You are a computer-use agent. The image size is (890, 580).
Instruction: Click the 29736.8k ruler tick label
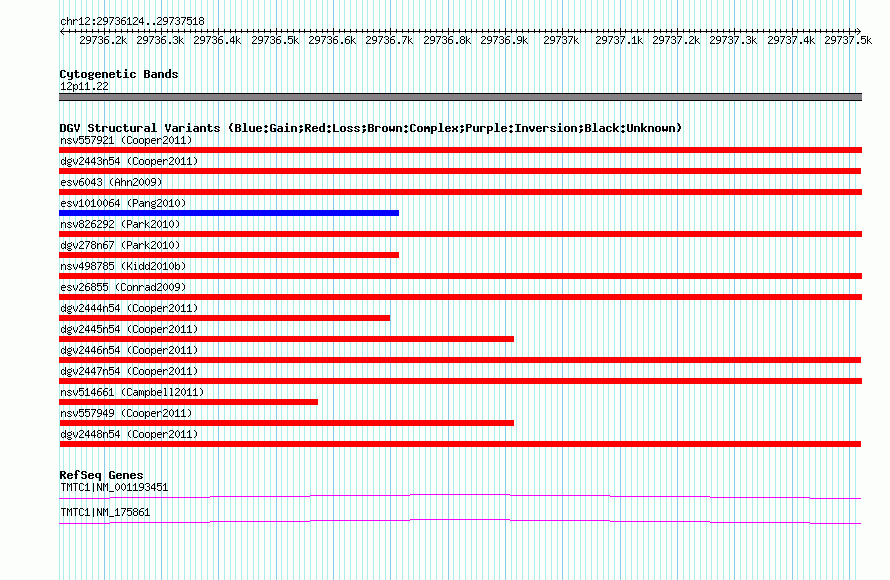tap(447, 40)
